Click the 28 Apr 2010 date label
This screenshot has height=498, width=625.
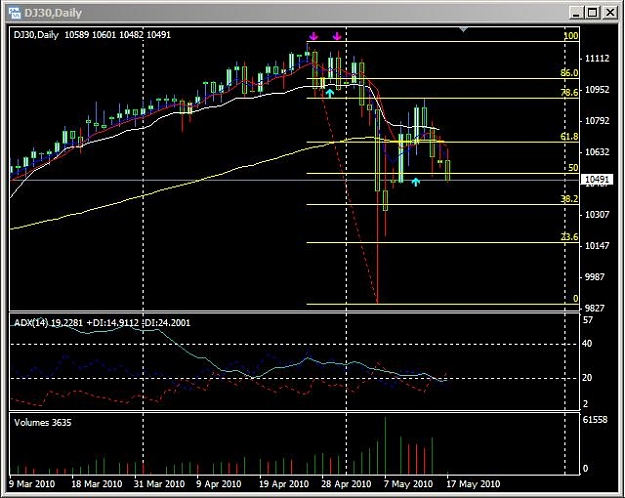coord(346,484)
